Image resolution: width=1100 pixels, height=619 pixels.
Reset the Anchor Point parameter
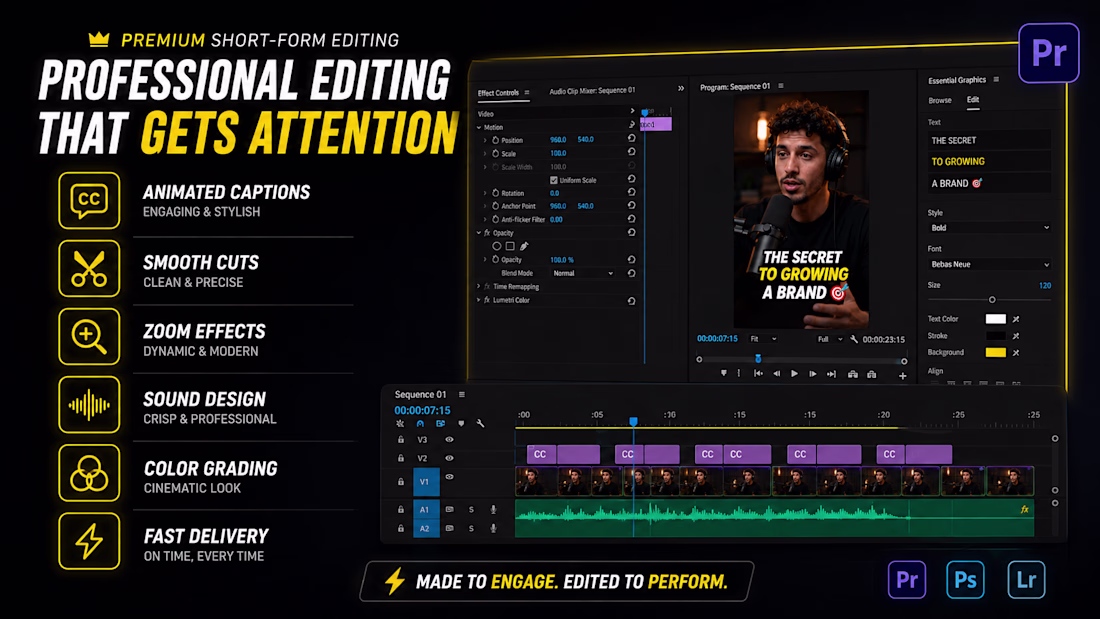click(631, 206)
